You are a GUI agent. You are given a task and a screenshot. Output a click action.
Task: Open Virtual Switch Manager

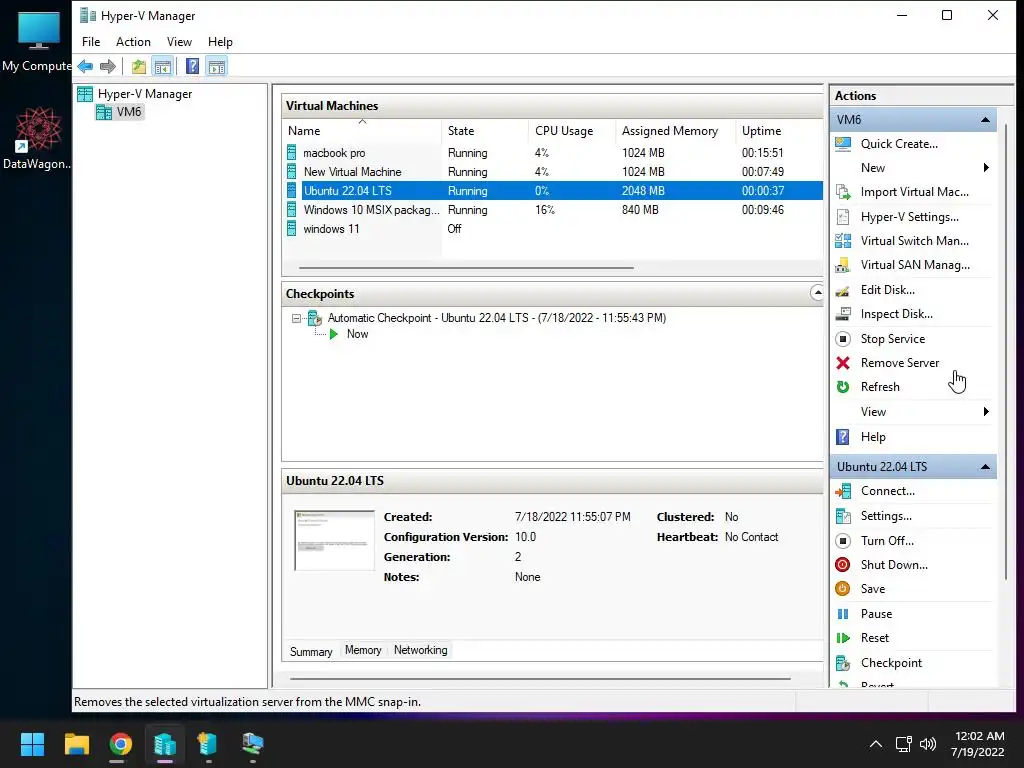click(914, 241)
